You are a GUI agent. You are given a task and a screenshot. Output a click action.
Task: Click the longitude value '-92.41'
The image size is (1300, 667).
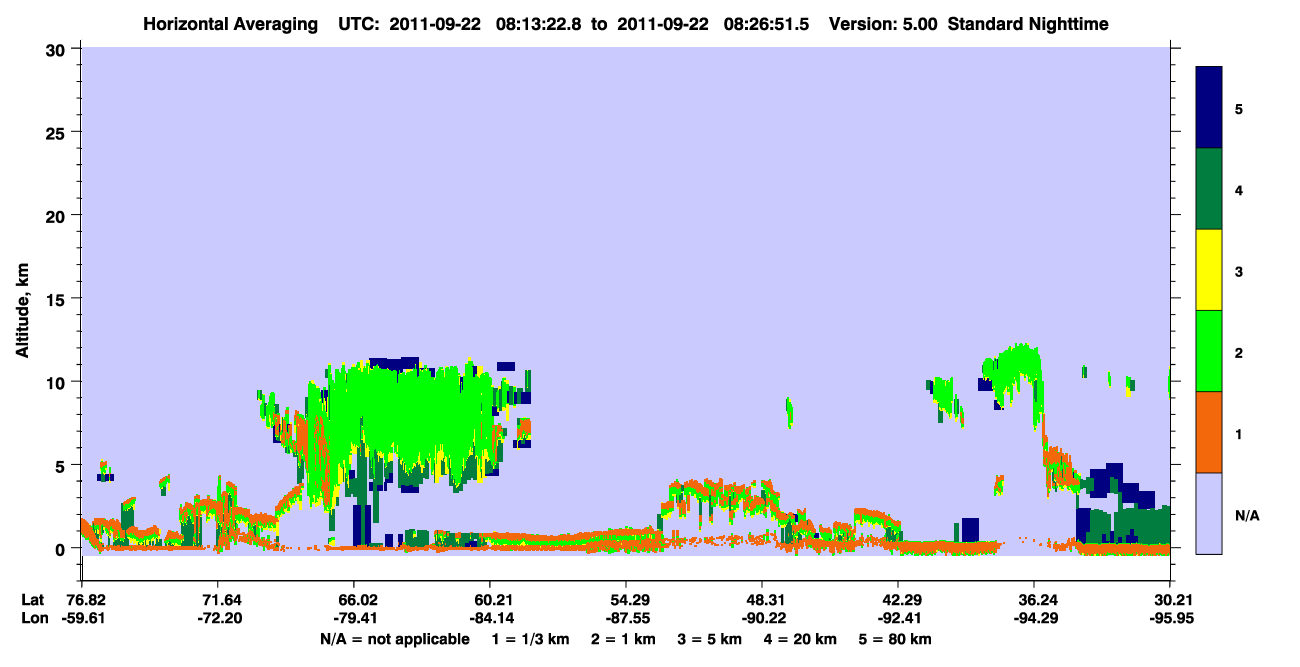coord(898,618)
